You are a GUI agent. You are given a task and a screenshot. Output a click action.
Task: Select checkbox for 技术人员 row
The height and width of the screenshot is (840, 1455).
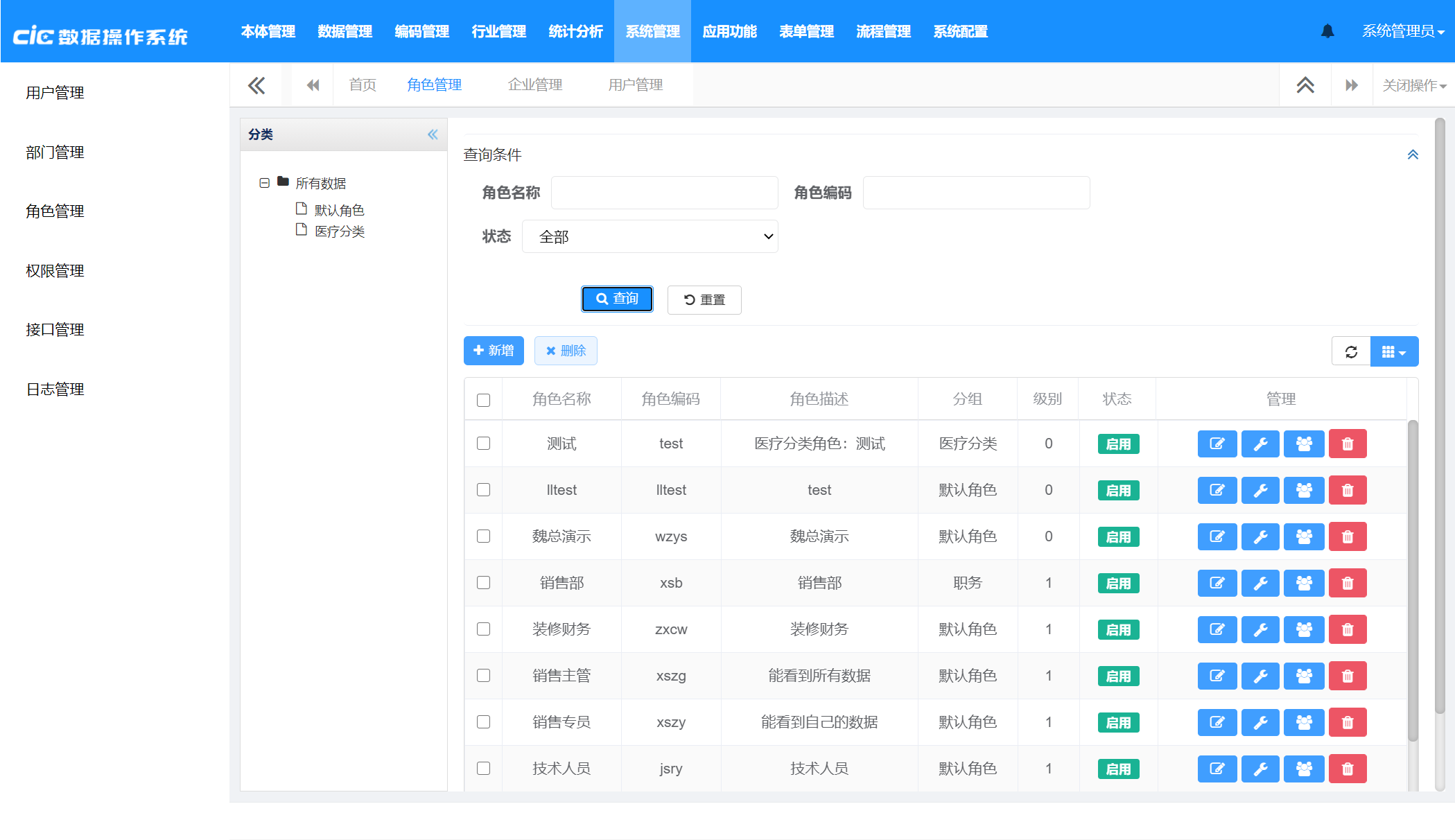click(x=484, y=769)
